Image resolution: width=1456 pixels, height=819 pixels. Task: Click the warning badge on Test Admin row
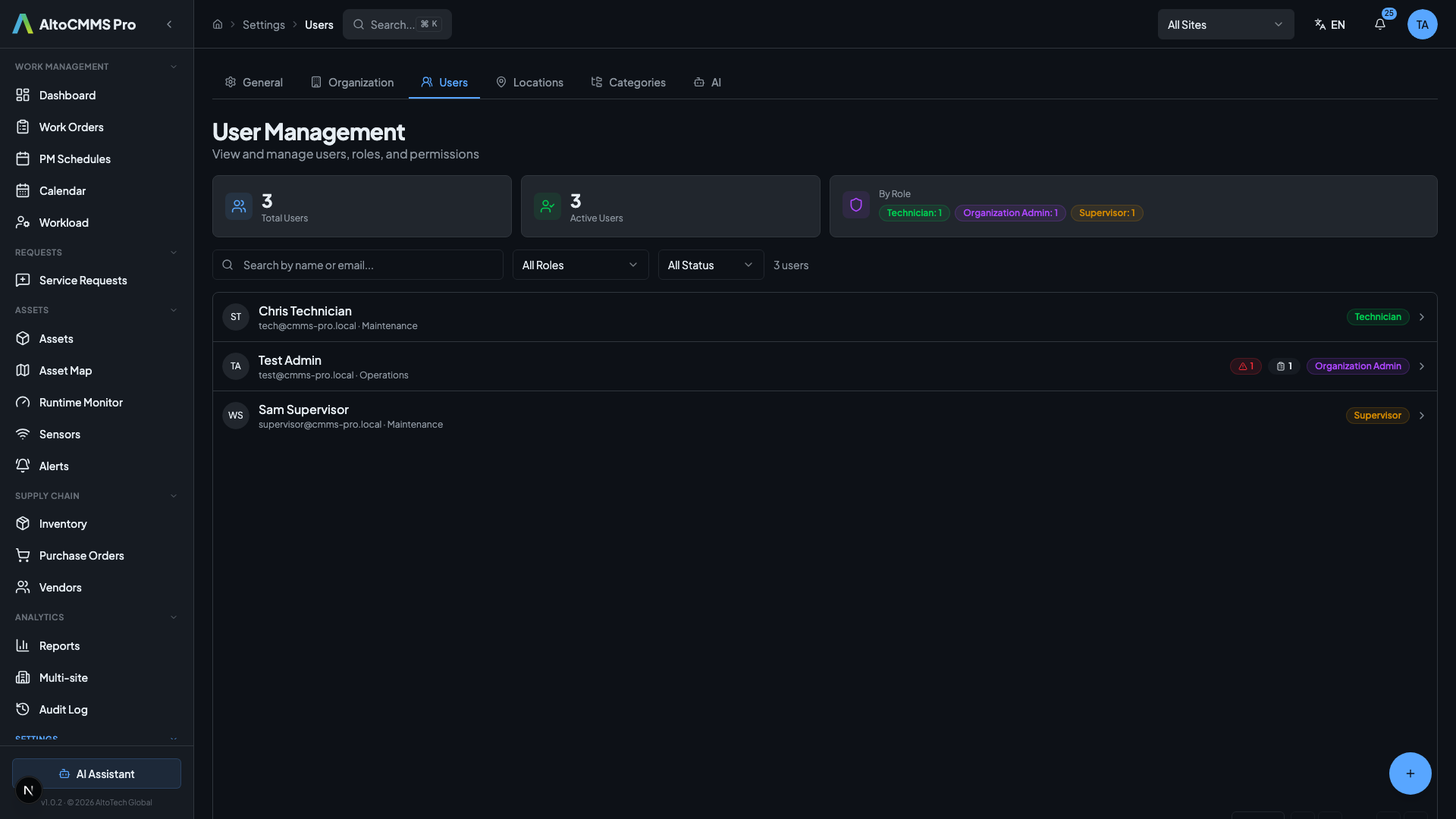point(1244,366)
